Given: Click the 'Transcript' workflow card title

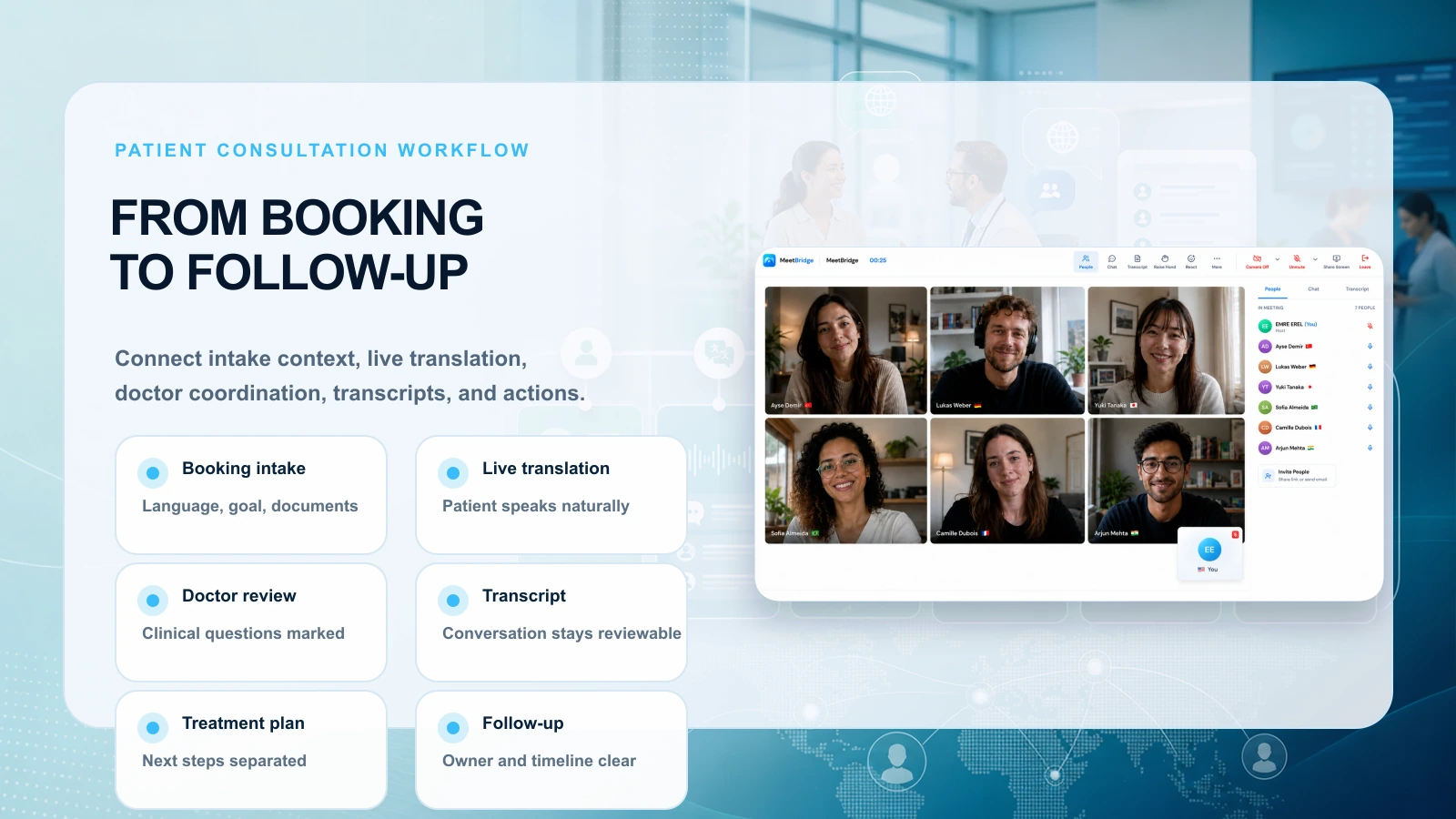Looking at the screenshot, I should [x=524, y=596].
